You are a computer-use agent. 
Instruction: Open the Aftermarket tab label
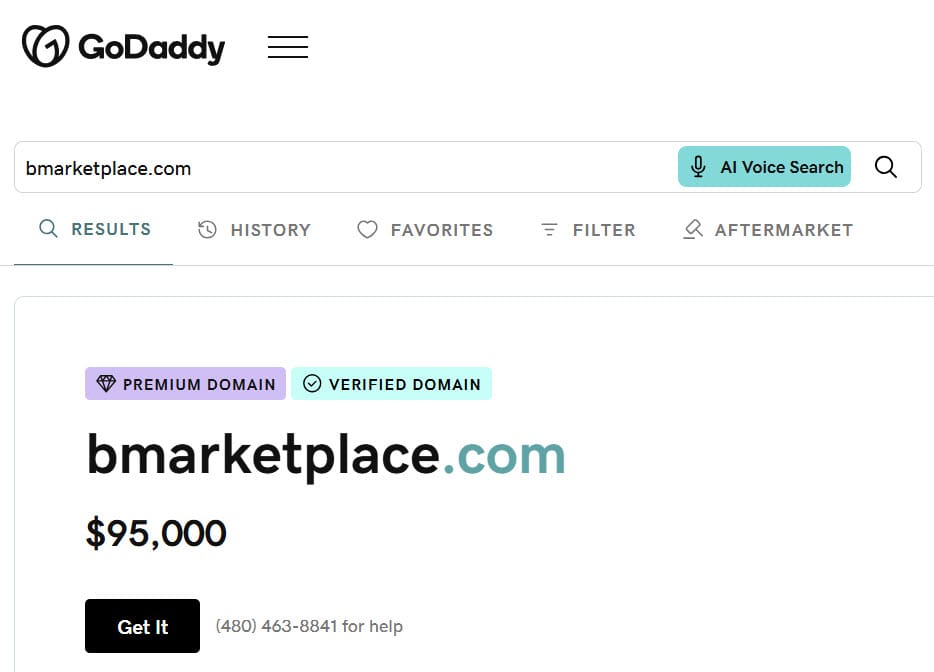point(783,230)
